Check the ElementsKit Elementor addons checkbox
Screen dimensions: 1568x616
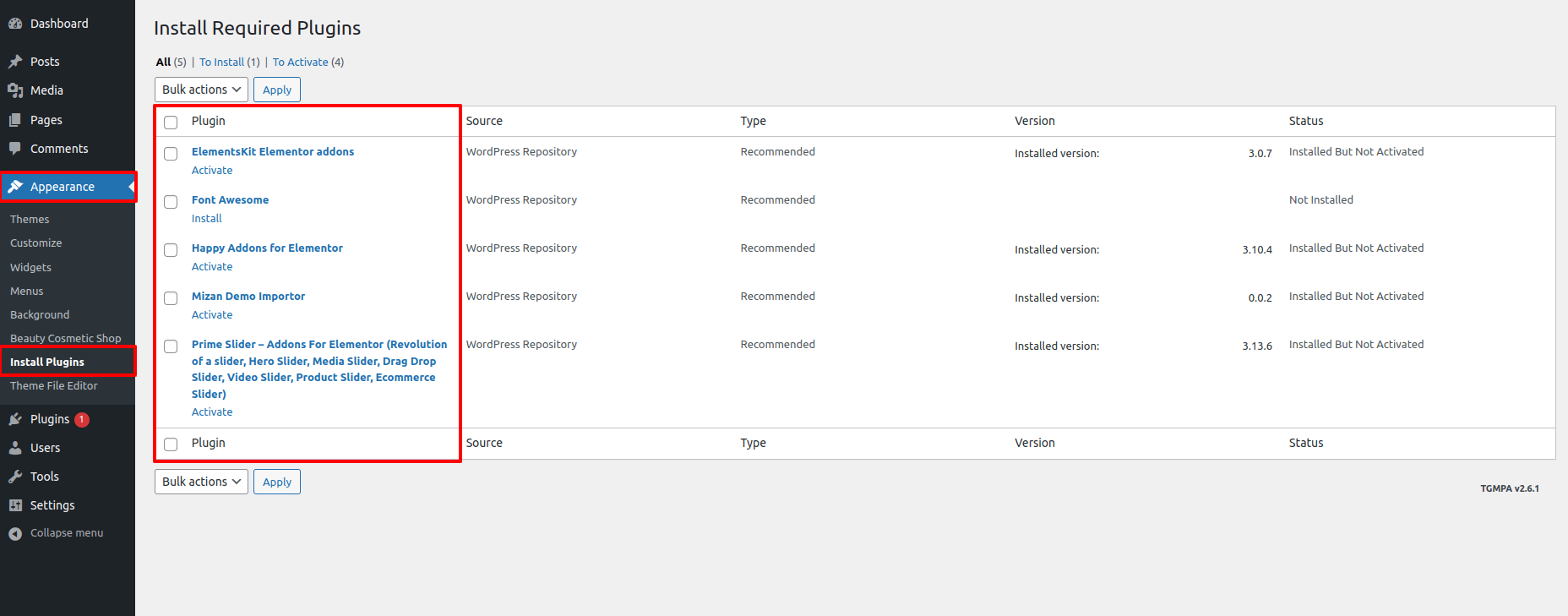[x=171, y=154]
